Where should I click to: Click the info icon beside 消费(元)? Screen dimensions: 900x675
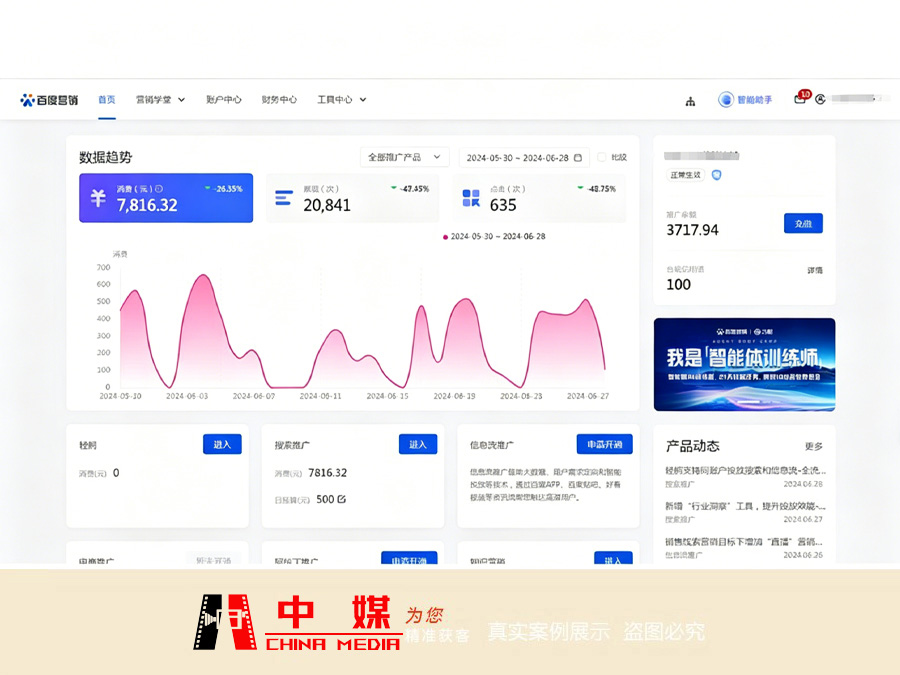coord(159,189)
